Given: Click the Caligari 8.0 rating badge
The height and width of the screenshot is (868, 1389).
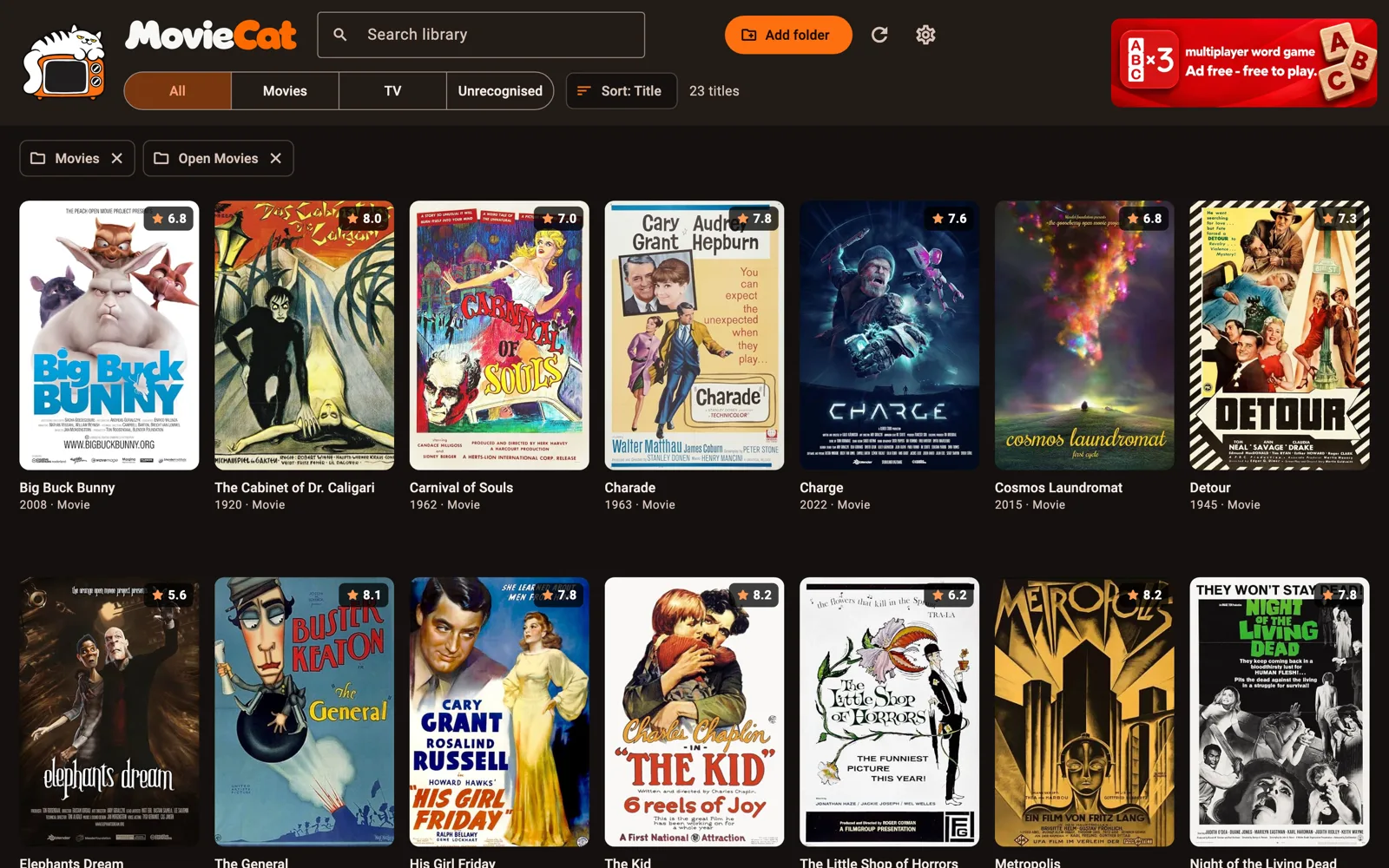Looking at the screenshot, I should coord(365,219).
